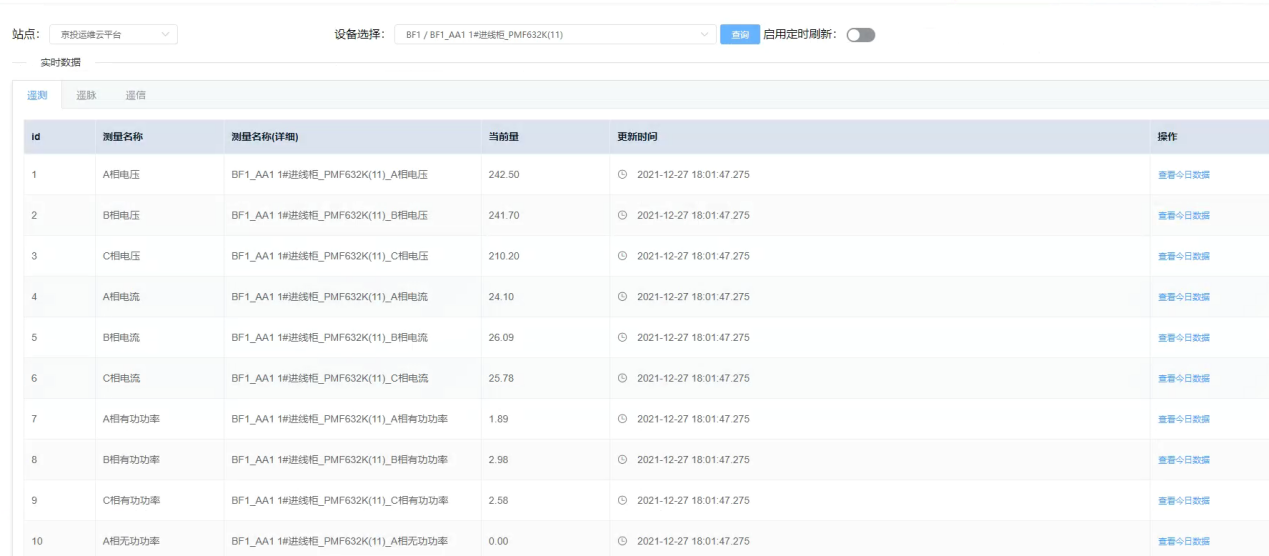The width and height of the screenshot is (1269, 556).
Task: Open 查看今日数据 for the A相电压 row
Action: [x=1183, y=175]
